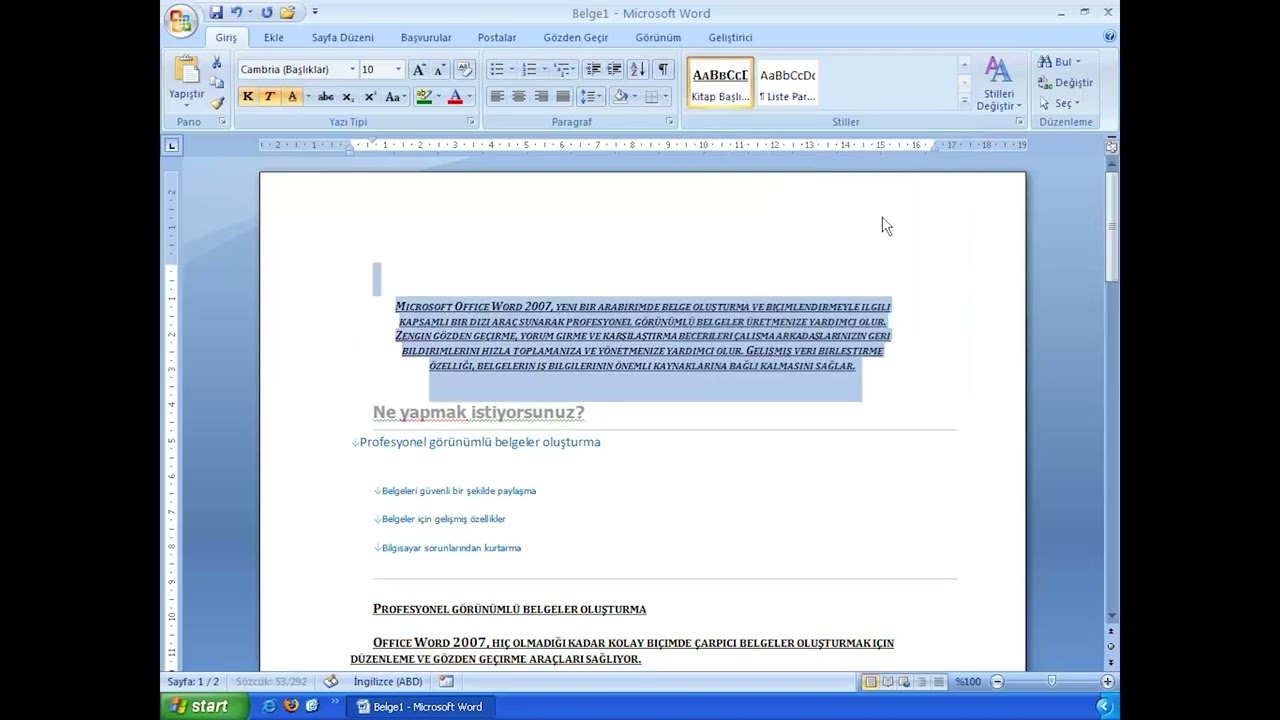Click zoom in plus button
Viewport: 1280px width, 720px height.
(1107, 681)
